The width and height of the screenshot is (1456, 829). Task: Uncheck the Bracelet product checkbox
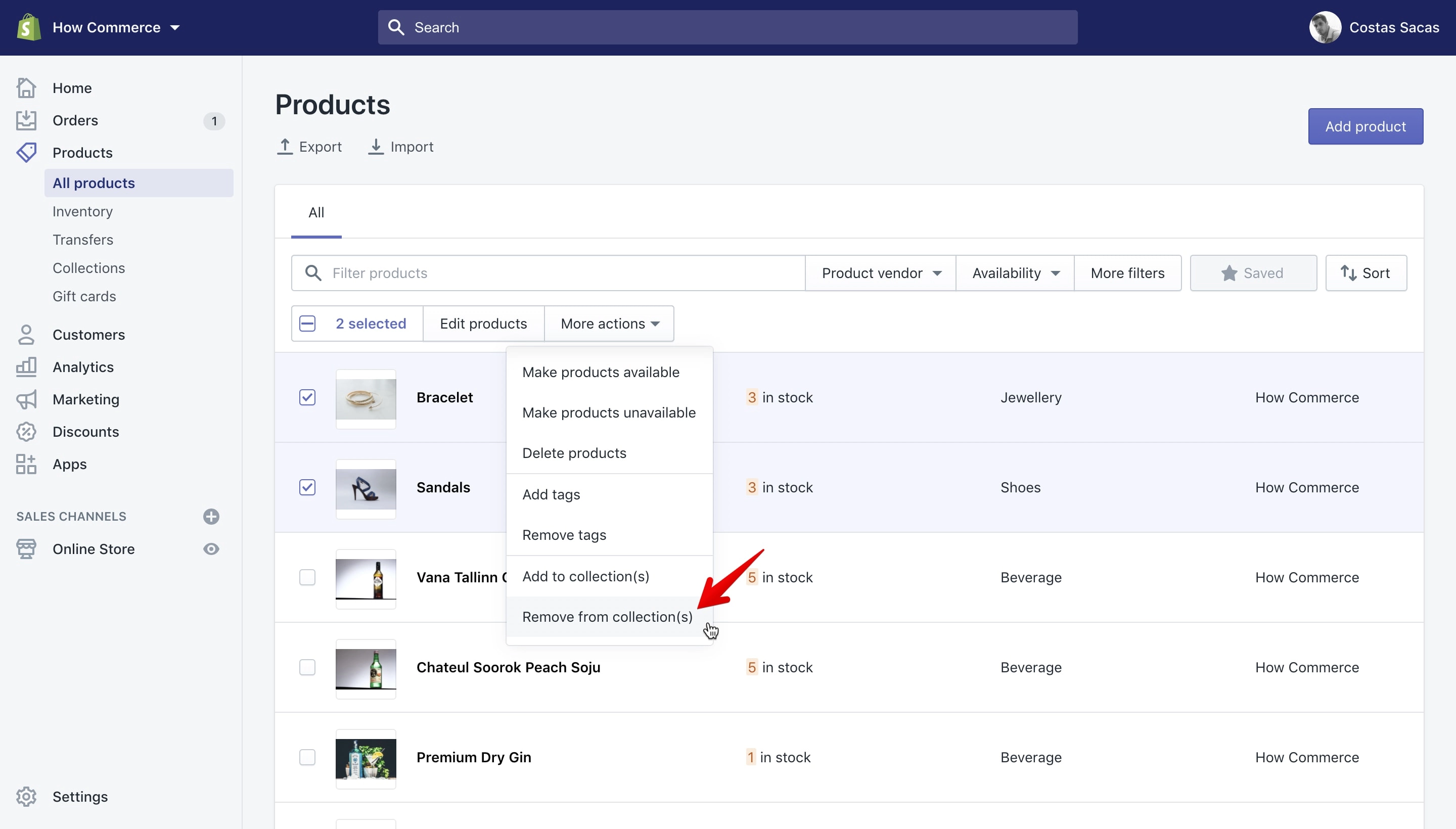pyautogui.click(x=307, y=397)
